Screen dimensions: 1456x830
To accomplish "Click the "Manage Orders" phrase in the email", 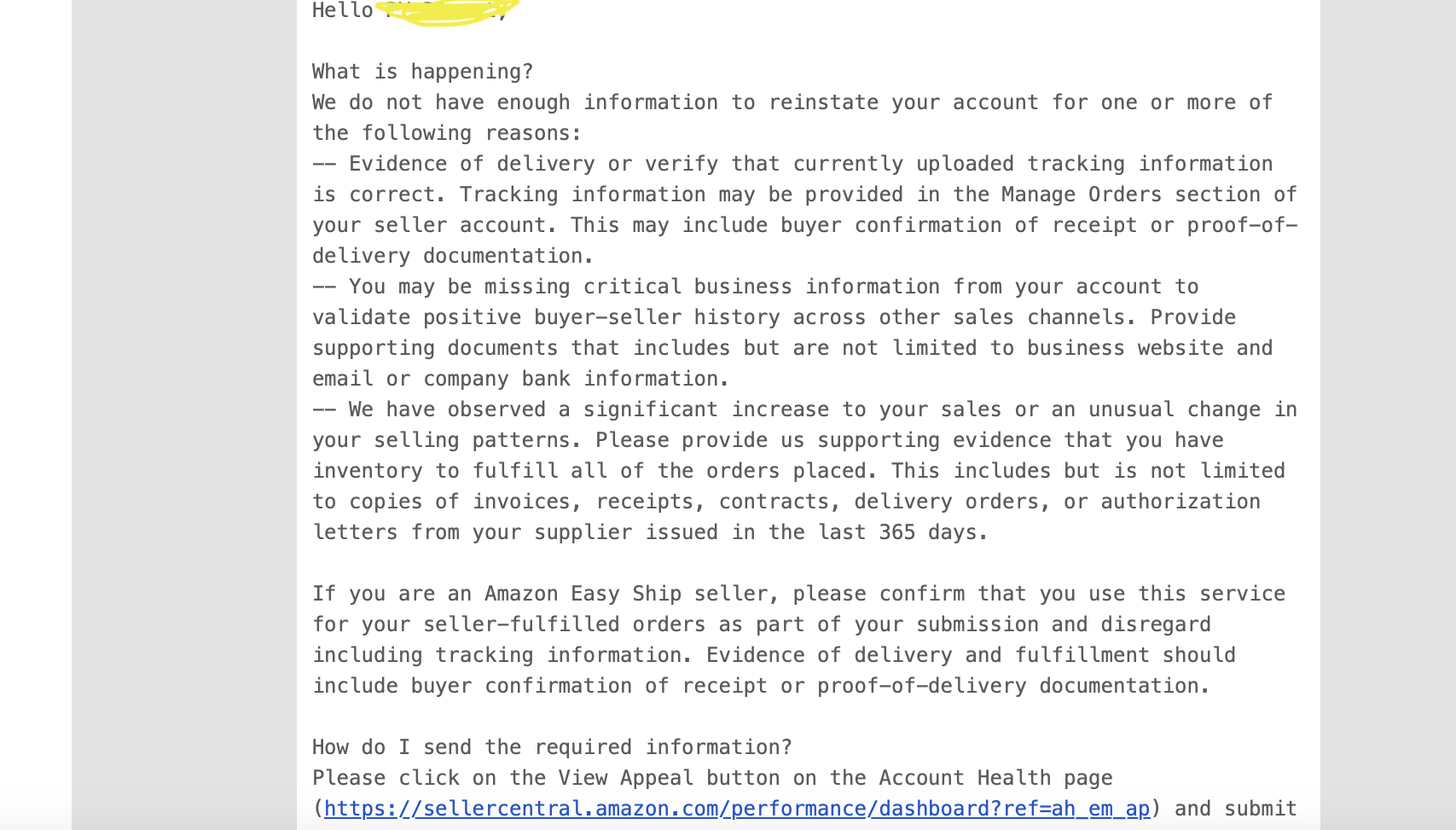I will coord(1082,194).
